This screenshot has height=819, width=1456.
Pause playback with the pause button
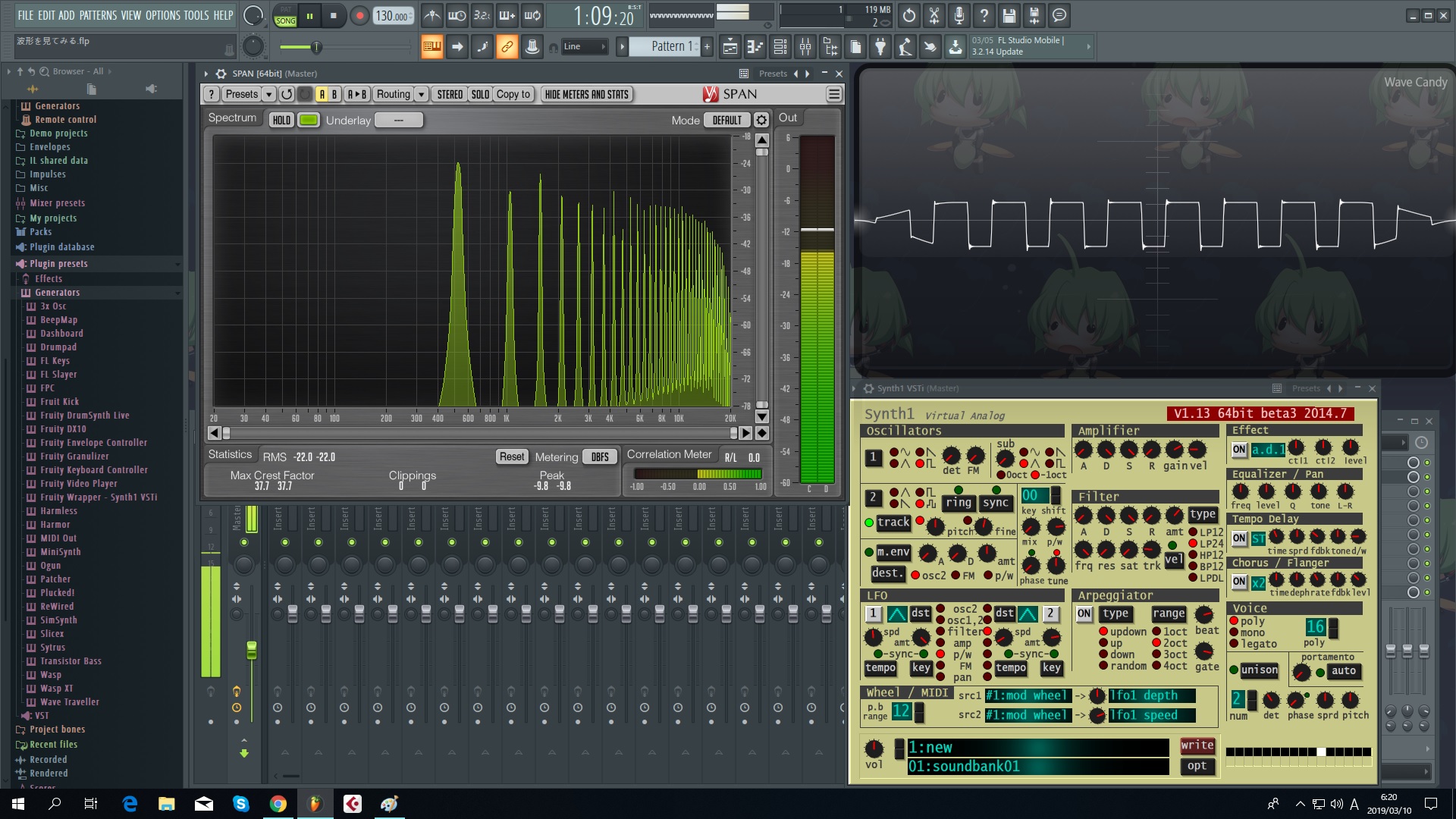click(309, 15)
